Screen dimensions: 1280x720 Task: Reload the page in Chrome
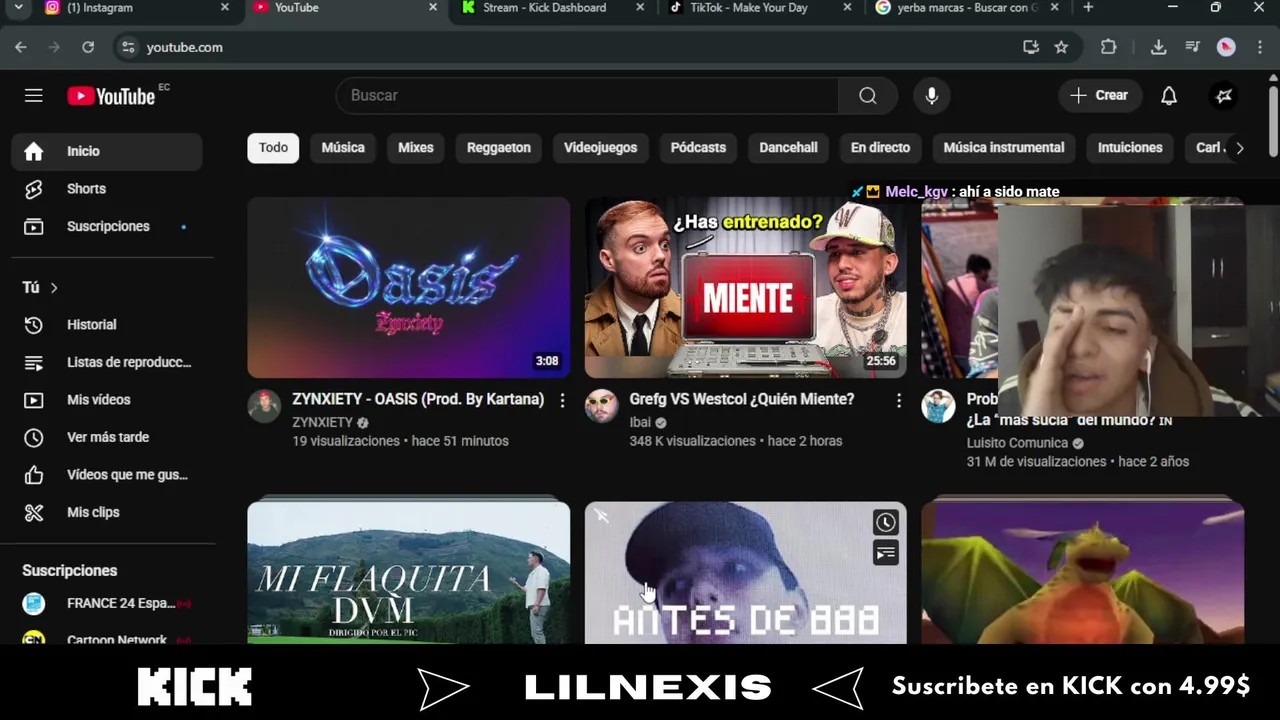(88, 47)
